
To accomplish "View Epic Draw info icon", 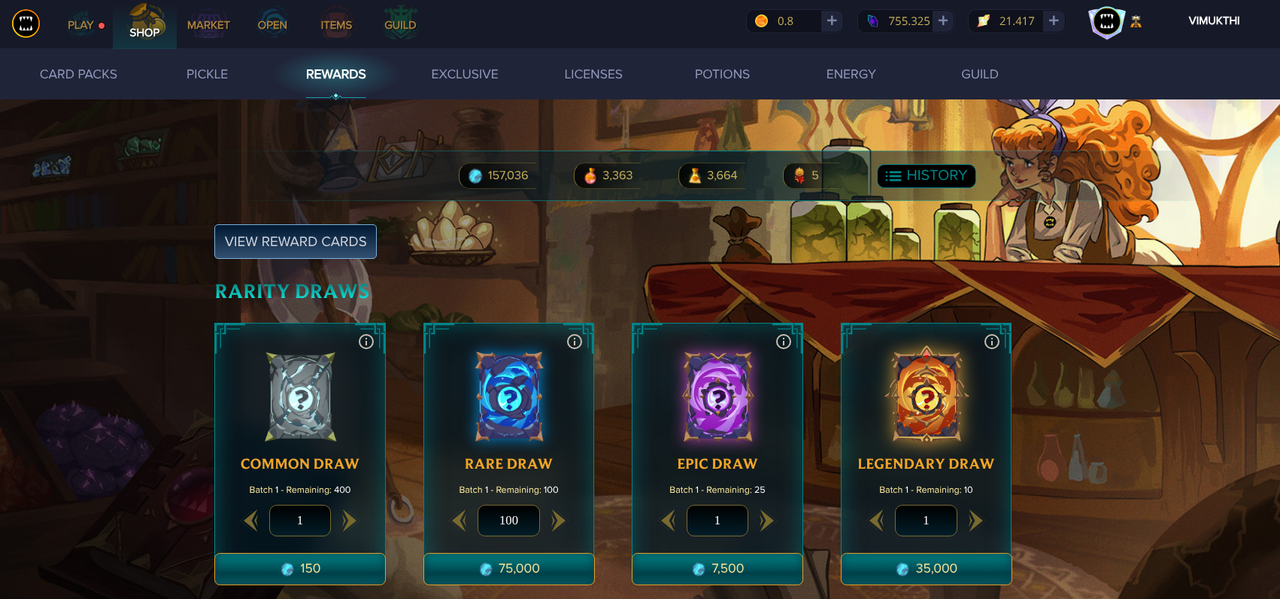I will tap(783, 342).
